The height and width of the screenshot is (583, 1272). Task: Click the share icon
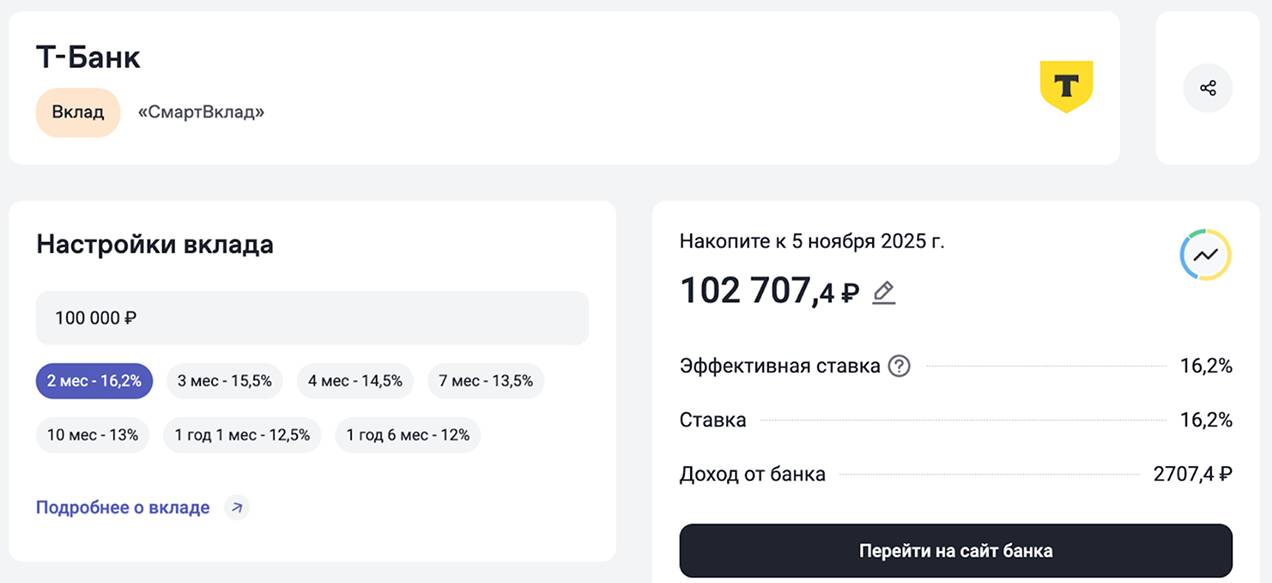[x=1207, y=88]
